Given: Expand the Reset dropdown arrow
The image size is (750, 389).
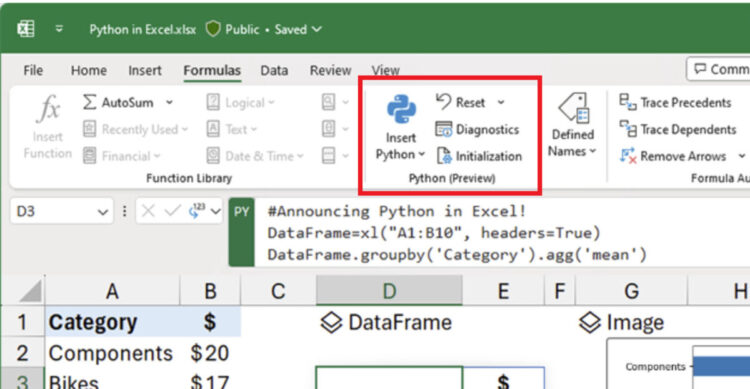Looking at the screenshot, I should click(x=501, y=102).
